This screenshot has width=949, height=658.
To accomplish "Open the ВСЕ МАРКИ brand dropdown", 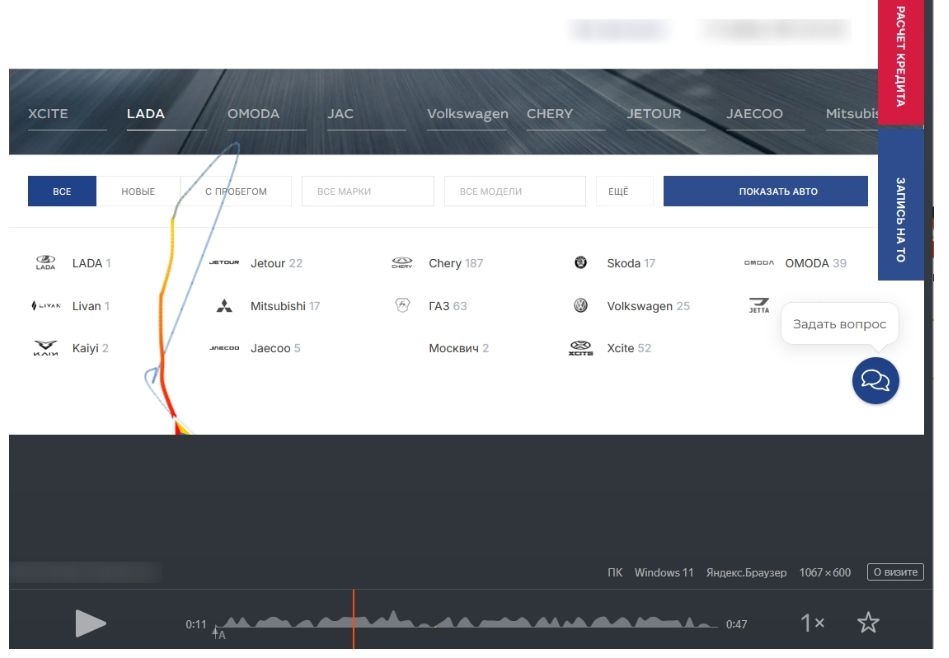I will point(368,191).
